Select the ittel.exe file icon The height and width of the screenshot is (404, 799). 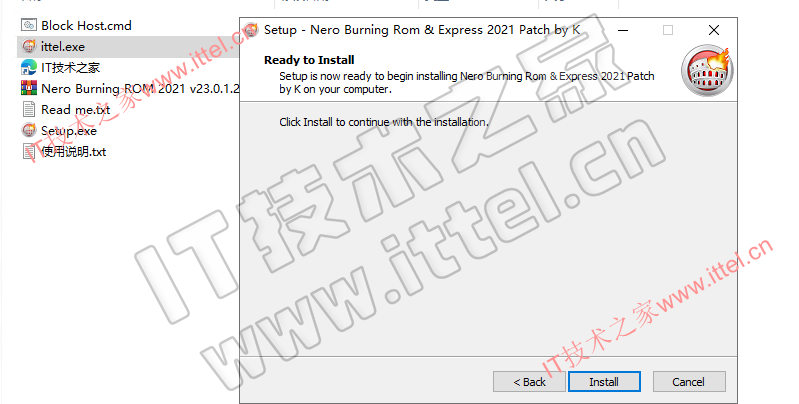tap(29, 46)
